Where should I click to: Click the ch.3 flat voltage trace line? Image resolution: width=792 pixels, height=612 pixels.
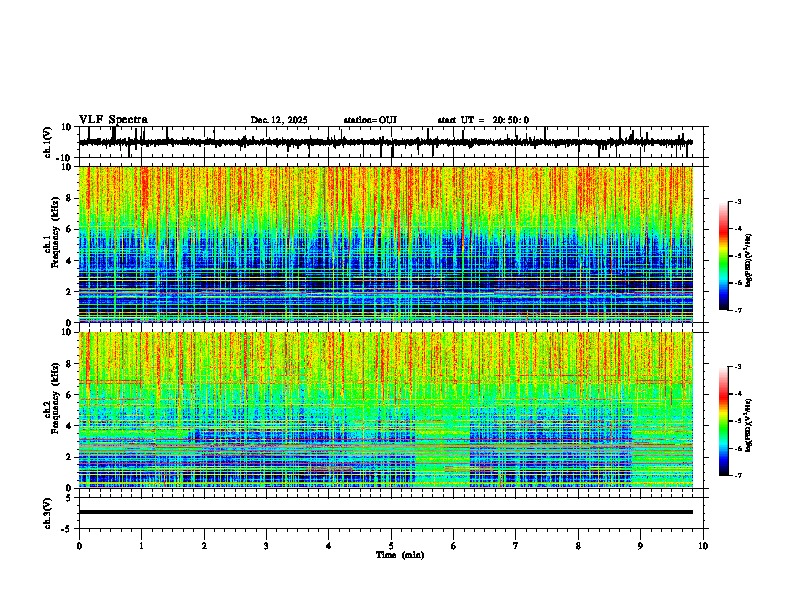click(x=386, y=512)
